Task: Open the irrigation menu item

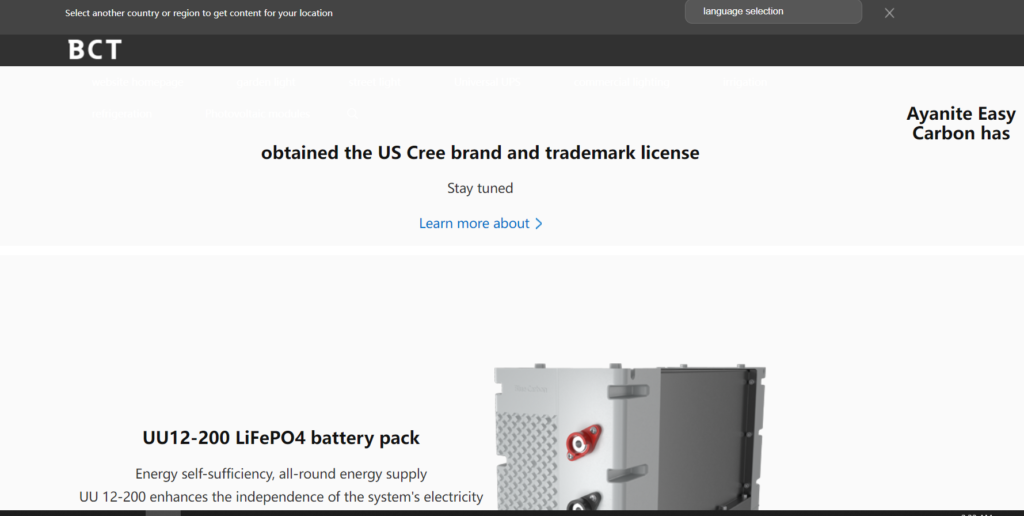Action: tap(745, 82)
